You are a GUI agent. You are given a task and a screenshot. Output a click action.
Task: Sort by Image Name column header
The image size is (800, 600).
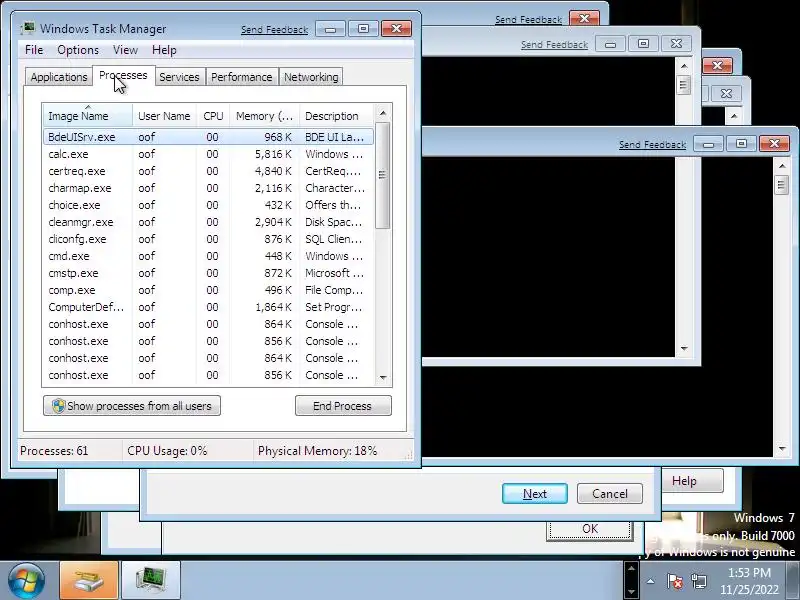pos(88,116)
